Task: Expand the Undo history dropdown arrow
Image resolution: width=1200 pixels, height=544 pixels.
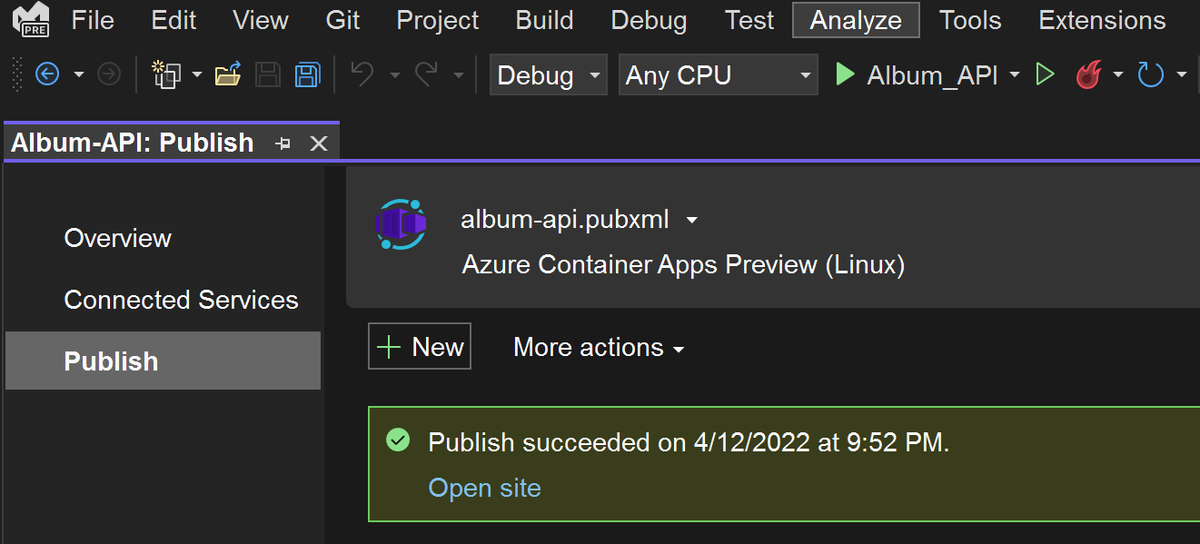Action: tap(394, 75)
